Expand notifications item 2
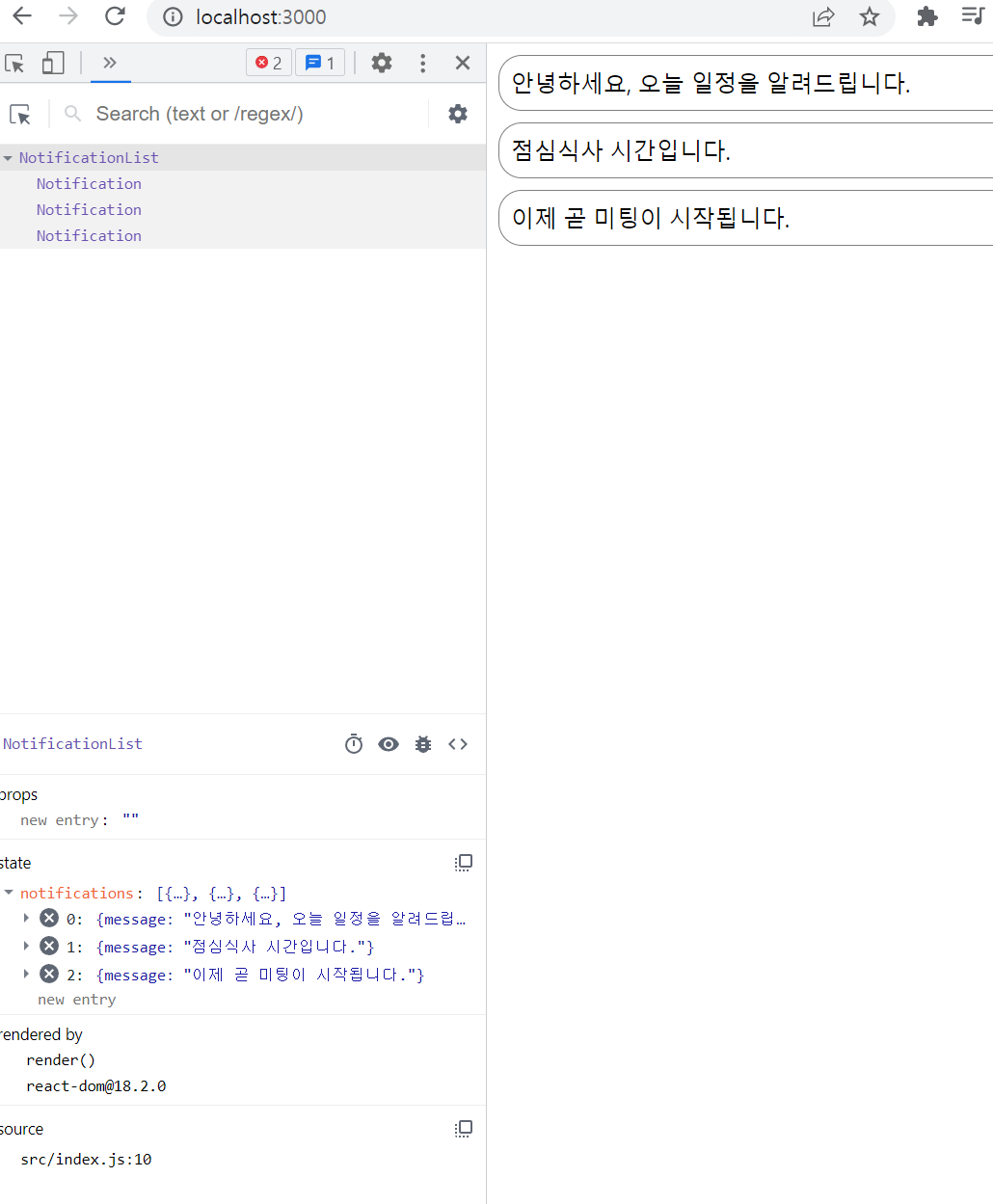This screenshot has height=1204, width=993. (x=26, y=974)
